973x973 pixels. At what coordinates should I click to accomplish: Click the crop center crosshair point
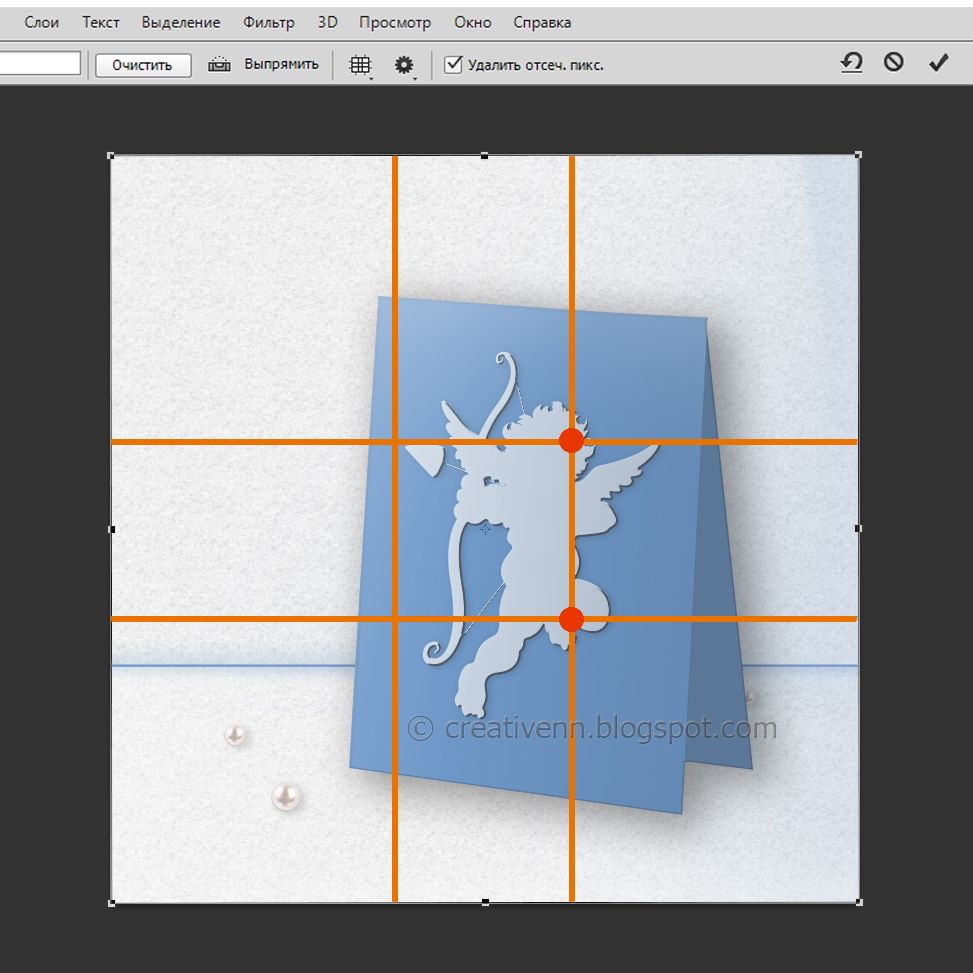pos(485,529)
